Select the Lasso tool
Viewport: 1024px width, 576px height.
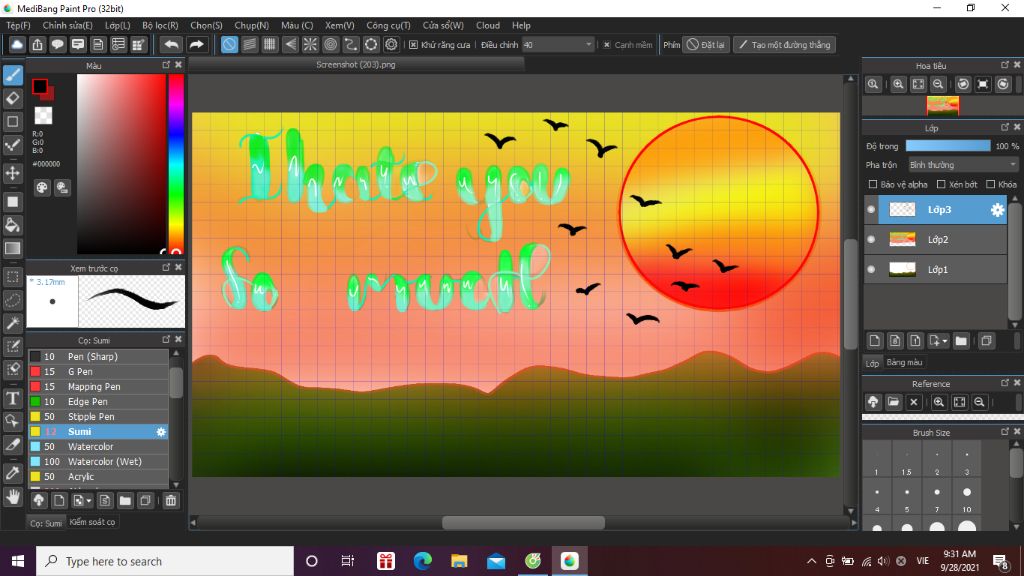pos(12,300)
